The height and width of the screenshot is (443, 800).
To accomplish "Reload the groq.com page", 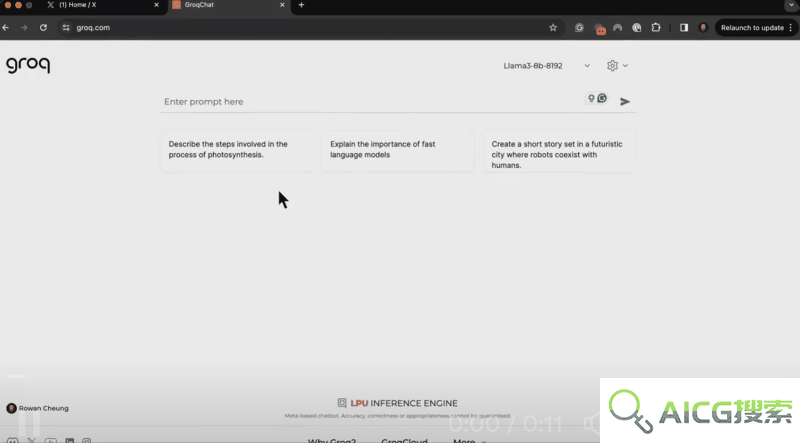I will 43,28.
